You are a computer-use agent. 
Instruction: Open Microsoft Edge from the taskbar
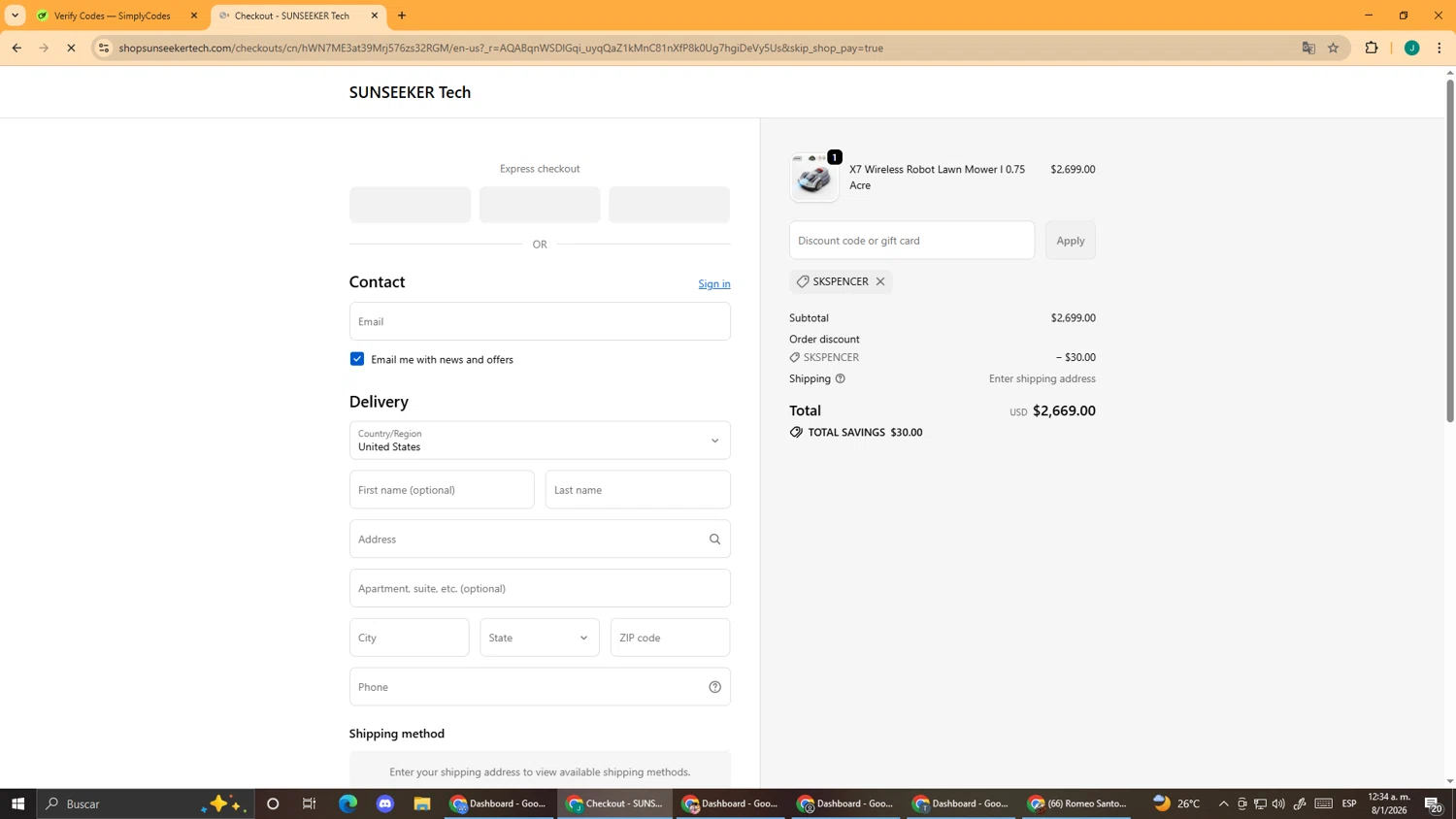[347, 803]
